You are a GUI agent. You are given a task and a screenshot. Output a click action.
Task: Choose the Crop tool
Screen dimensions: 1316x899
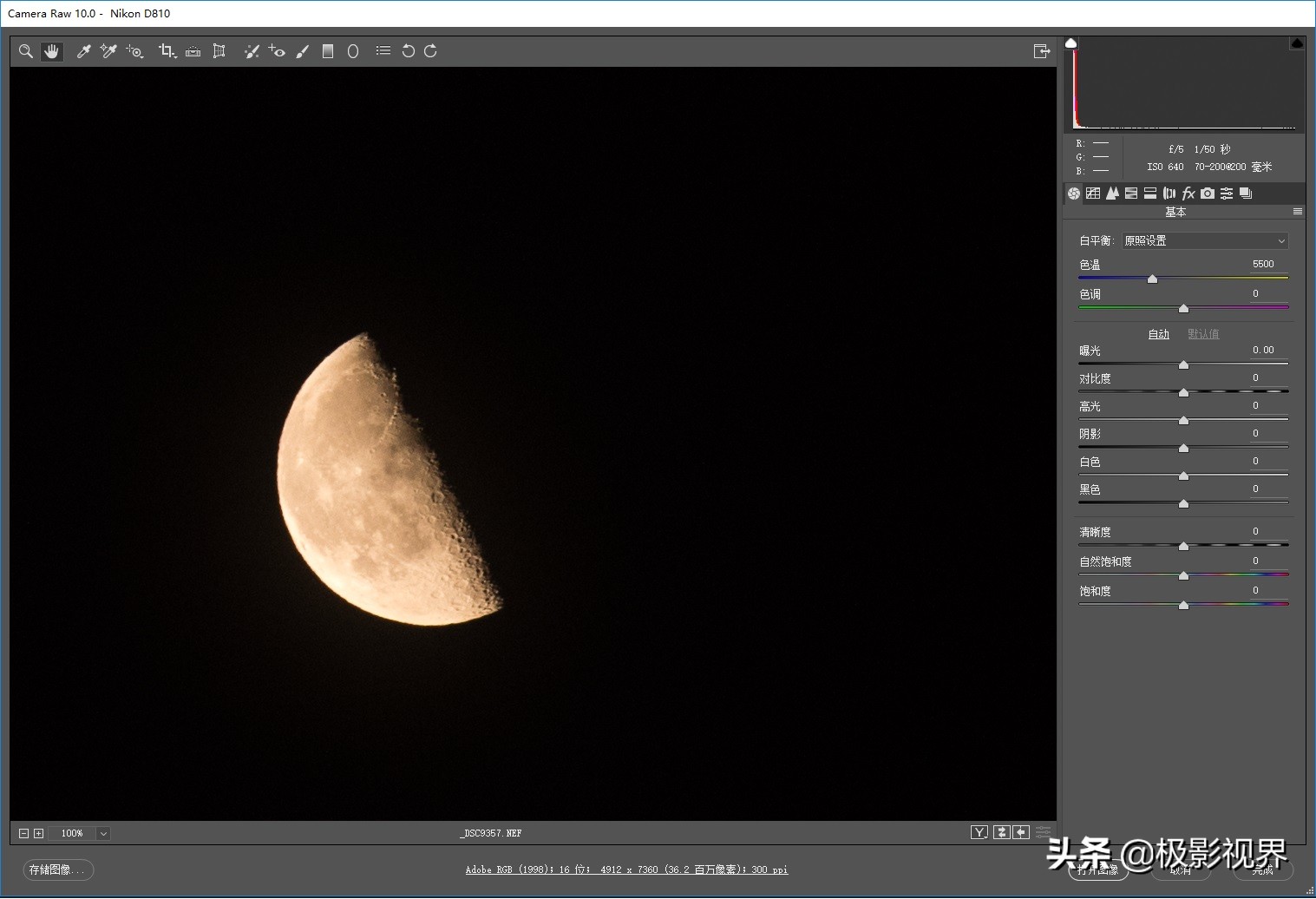167,52
